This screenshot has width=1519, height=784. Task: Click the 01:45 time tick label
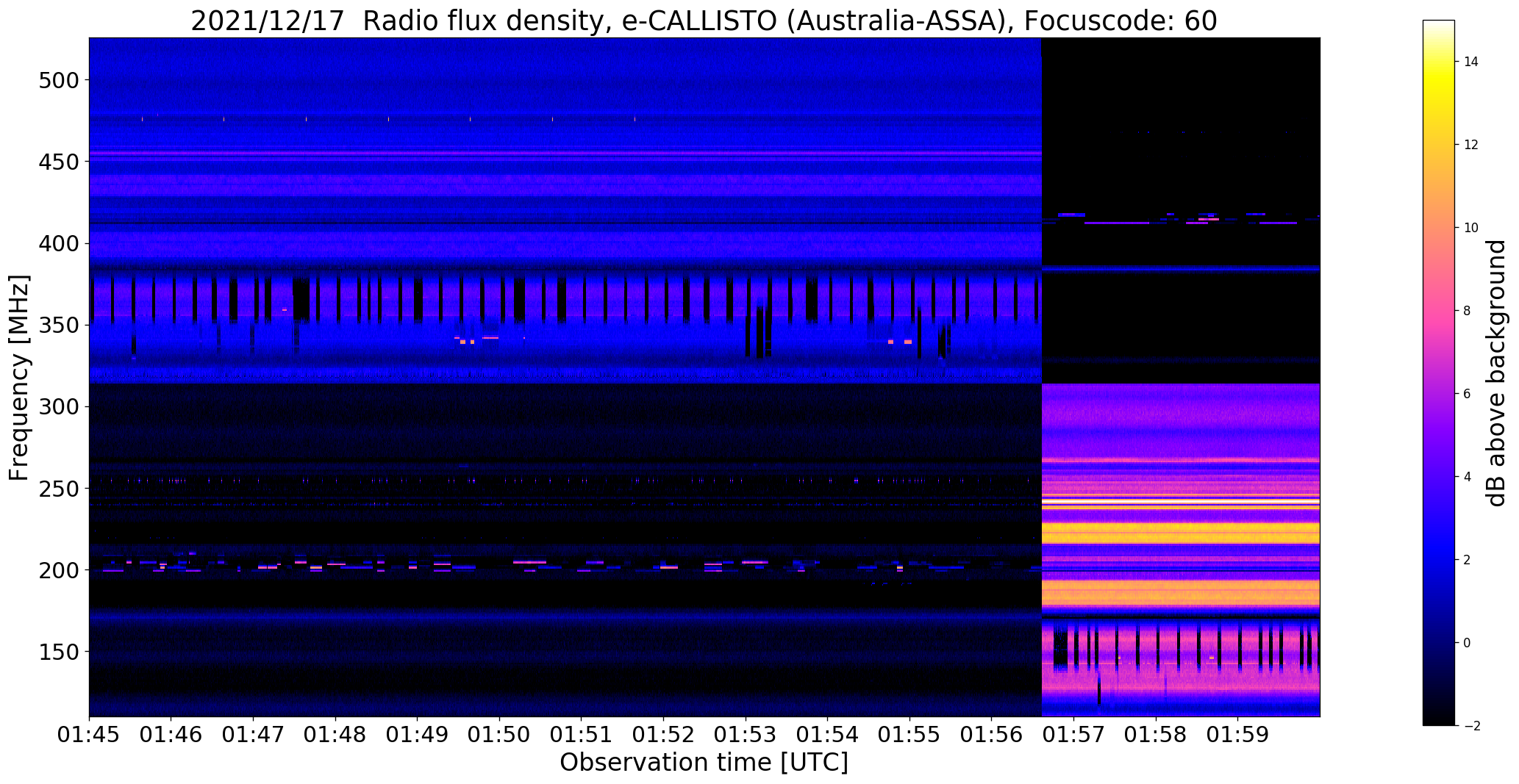tap(90, 735)
